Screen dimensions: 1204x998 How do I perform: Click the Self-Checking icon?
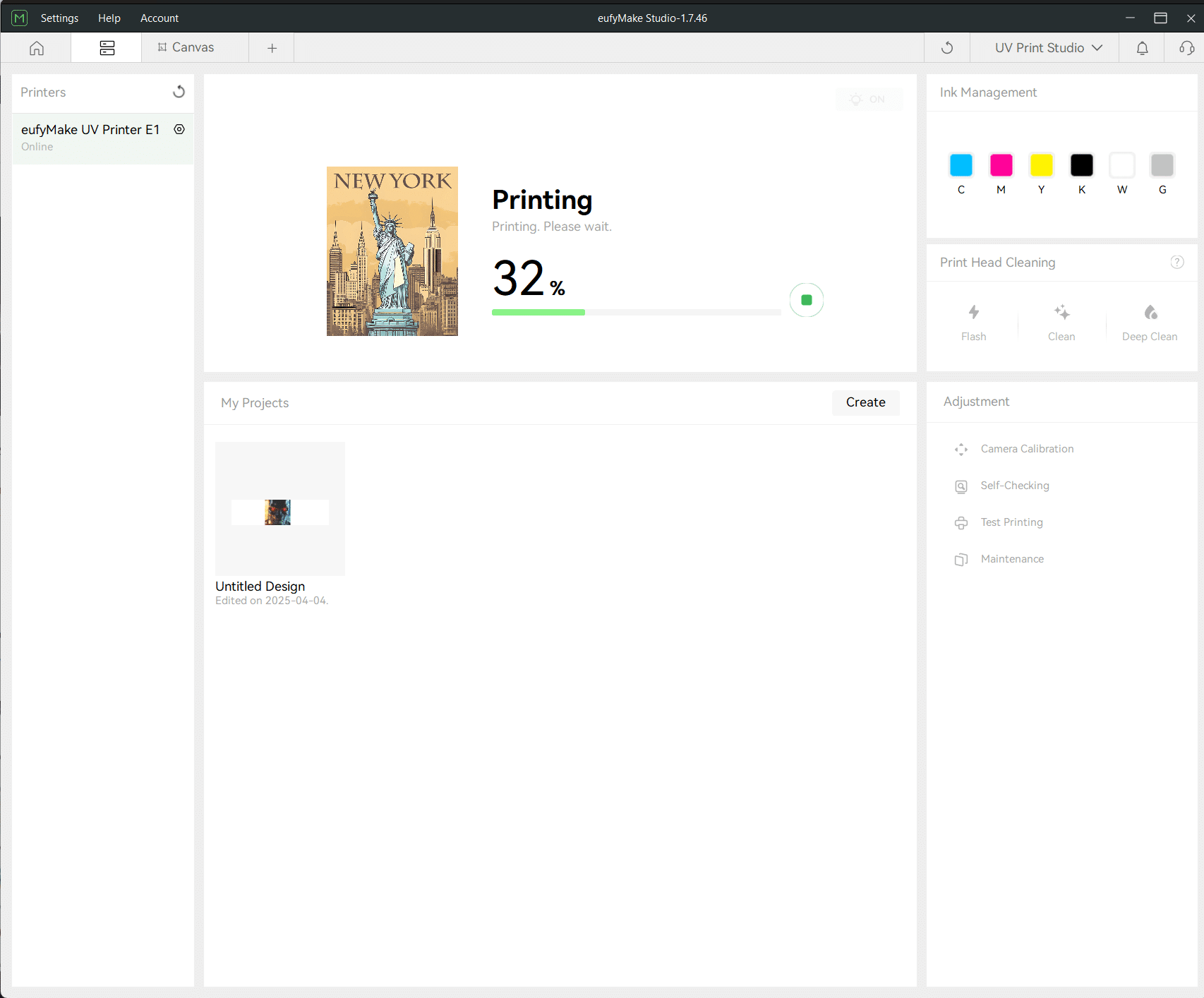click(961, 486)
